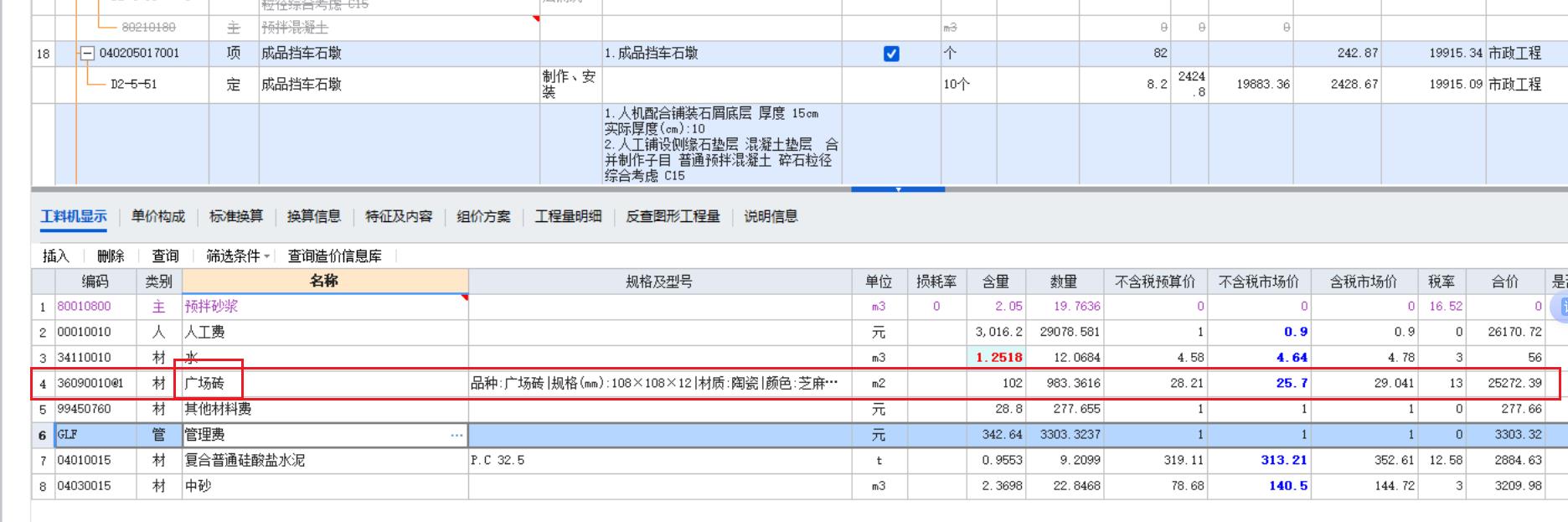Click market price 4.64 for 水

pos(1259,358)
